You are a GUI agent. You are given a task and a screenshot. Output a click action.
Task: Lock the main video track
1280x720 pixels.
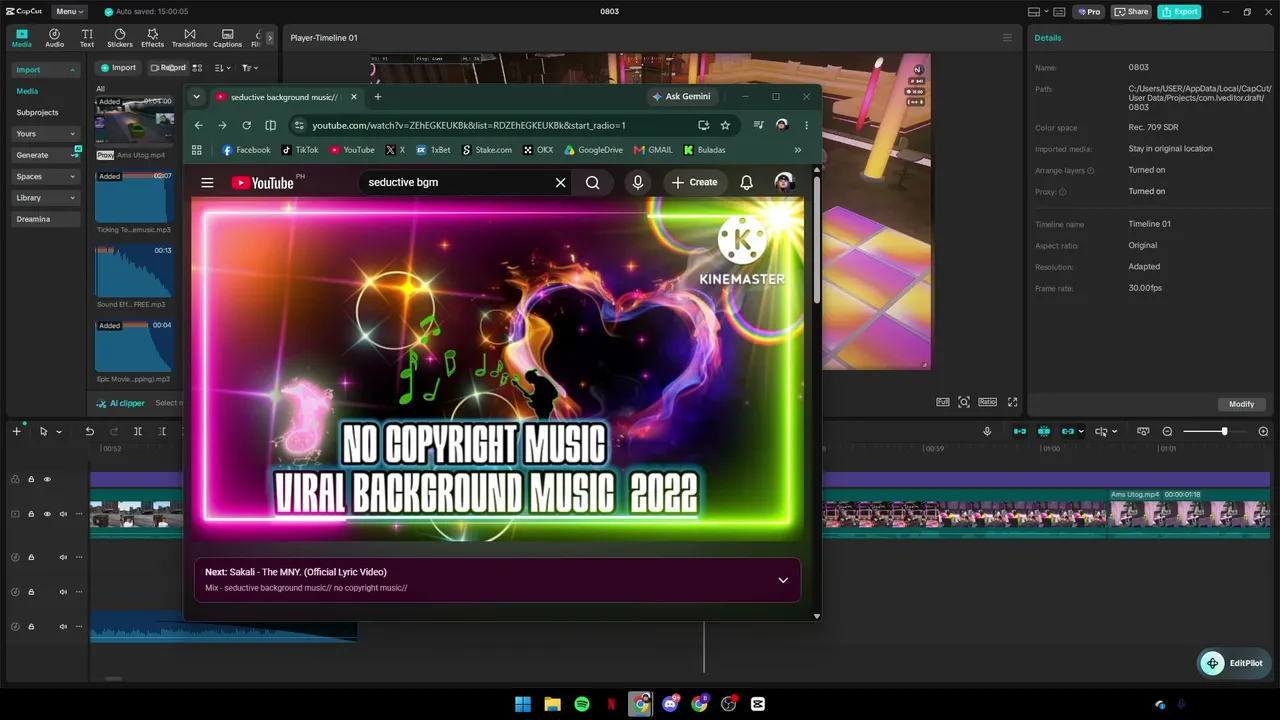[31, 514]
